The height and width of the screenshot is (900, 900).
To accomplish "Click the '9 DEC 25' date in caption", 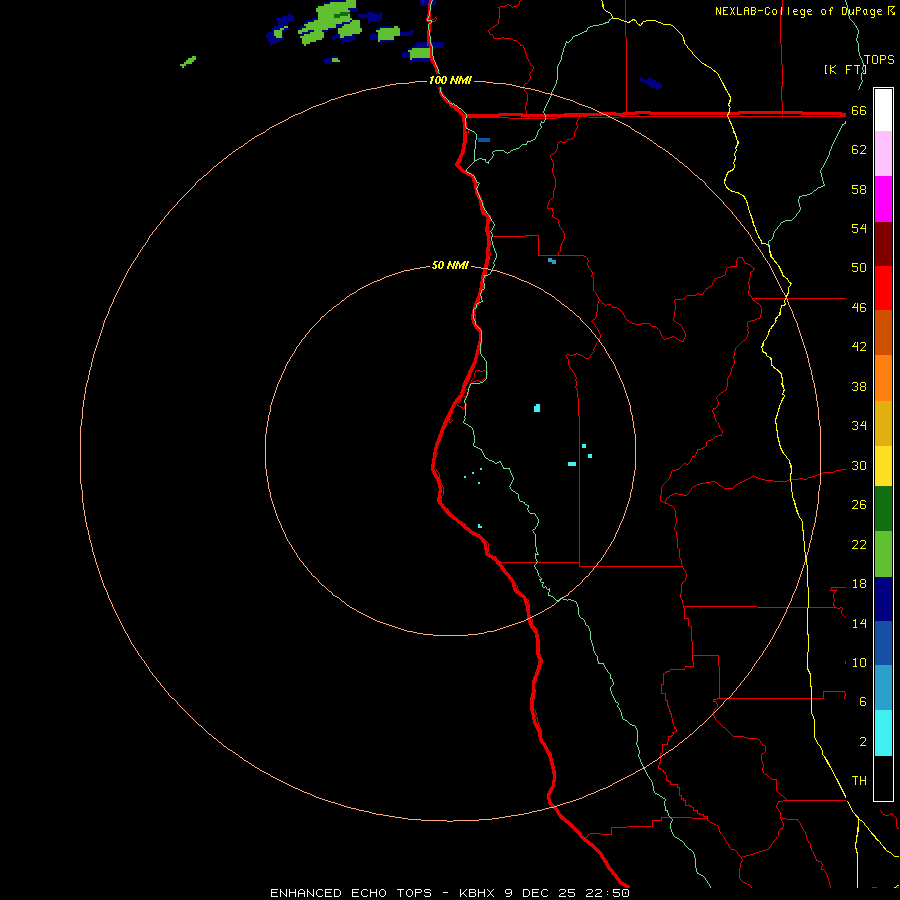I will [x=540, y=893].
